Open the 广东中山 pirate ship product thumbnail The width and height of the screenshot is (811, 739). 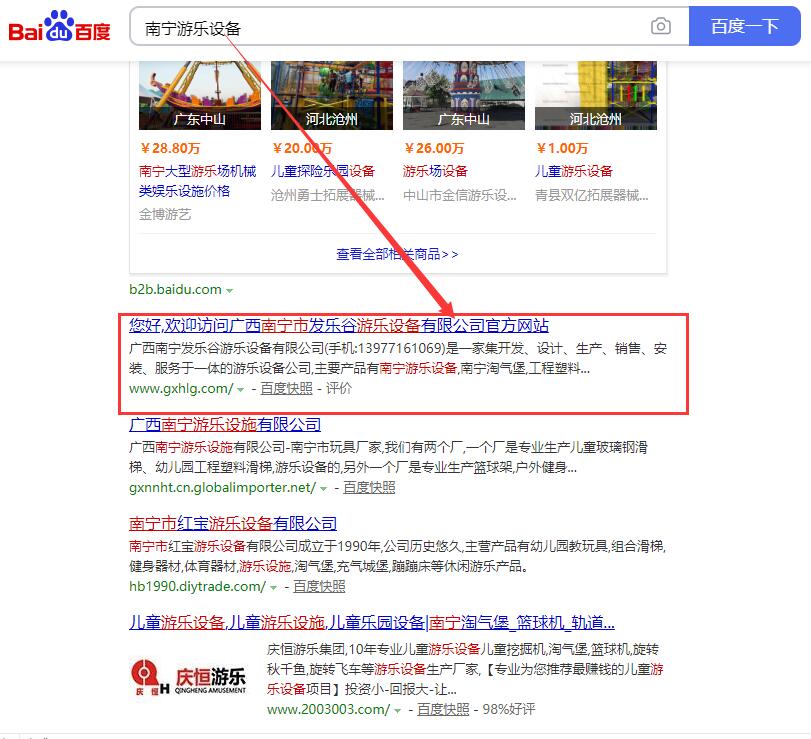click(200, 95)
